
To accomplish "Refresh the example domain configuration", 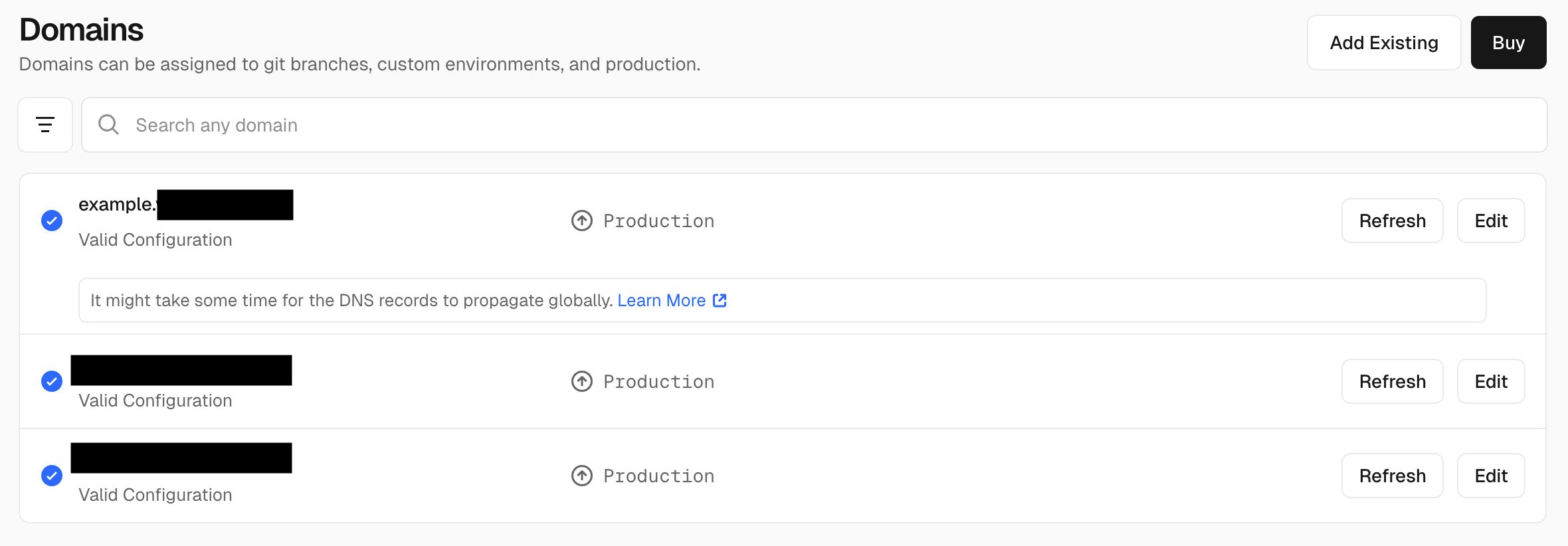I will [x=1392, y=221].
